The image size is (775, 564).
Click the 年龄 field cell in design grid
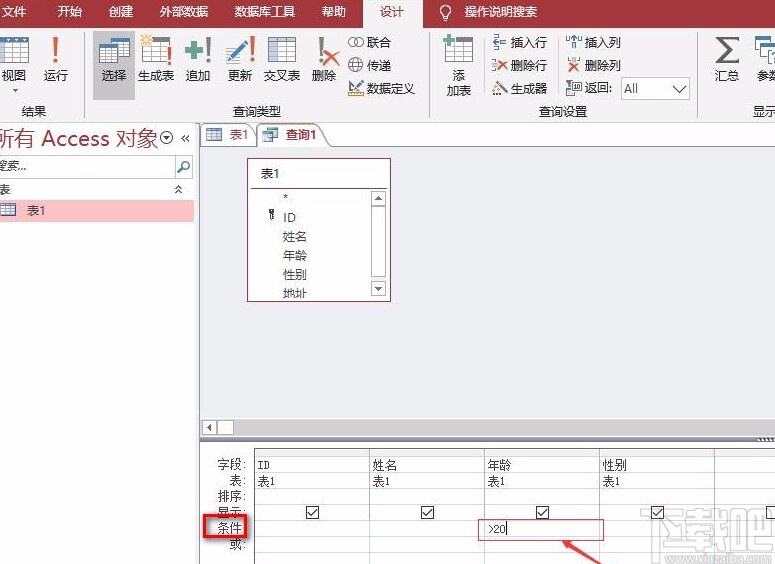(x=542, y=465)
